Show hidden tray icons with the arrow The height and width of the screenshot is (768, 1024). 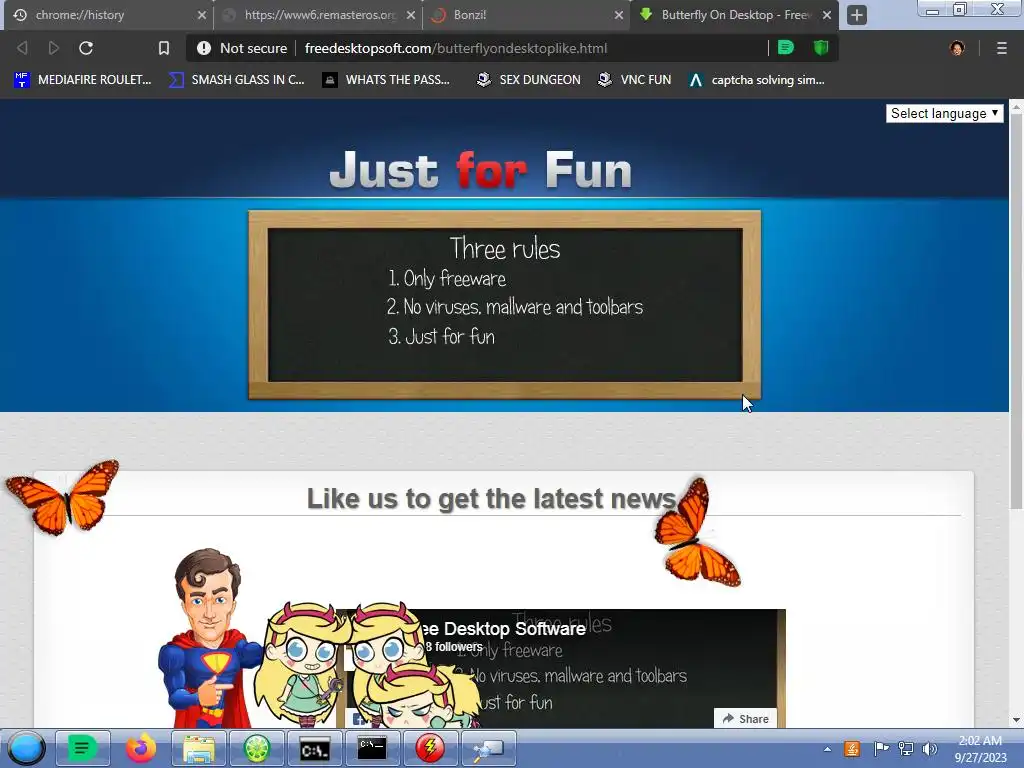(827, 749)
